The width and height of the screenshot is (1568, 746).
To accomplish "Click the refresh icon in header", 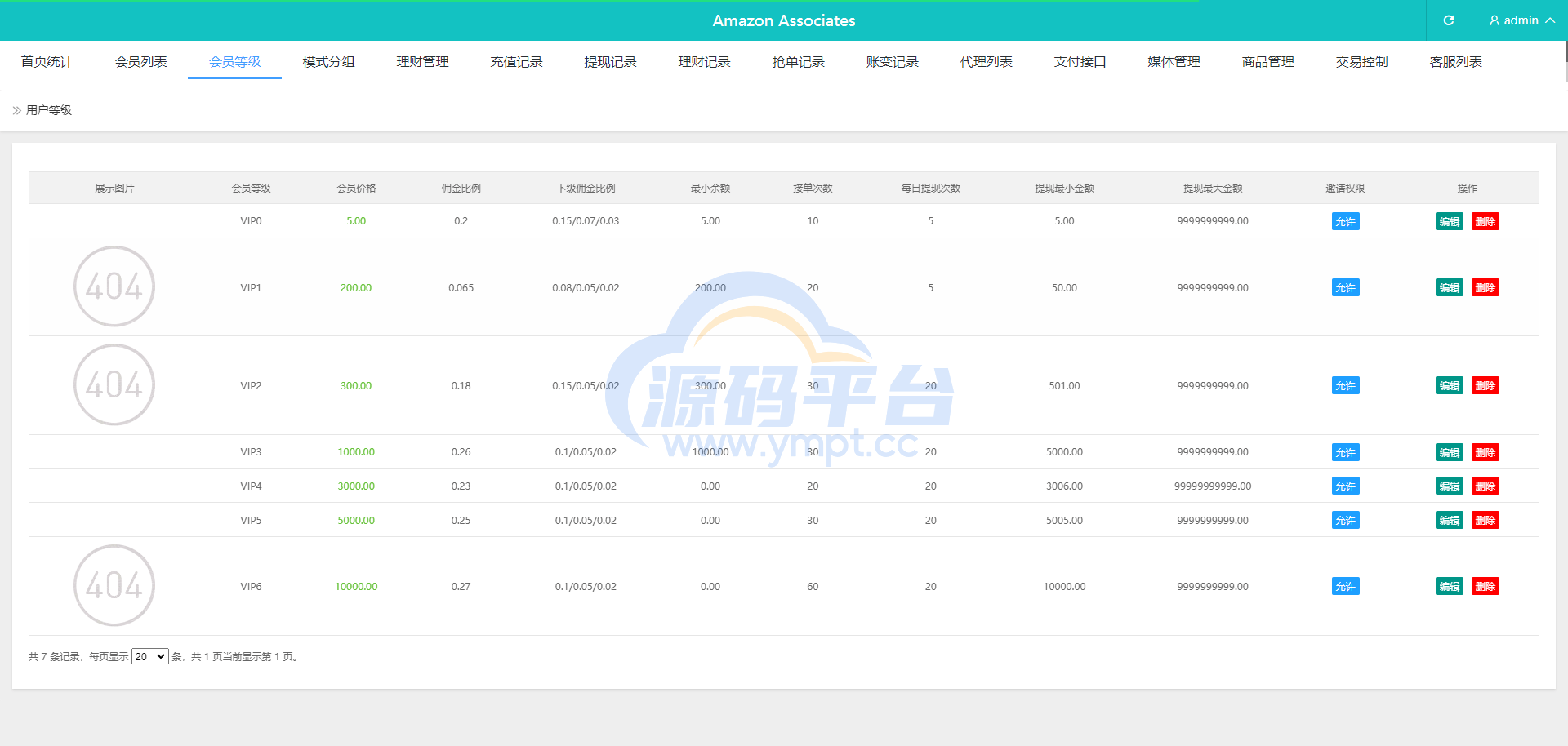I will coord(1449,20).
